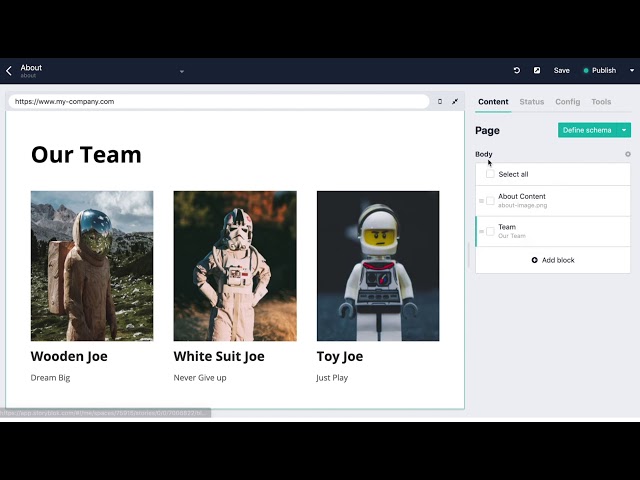Open the About story title dropdown arrow
640x480 pixels.
(182, 71)
